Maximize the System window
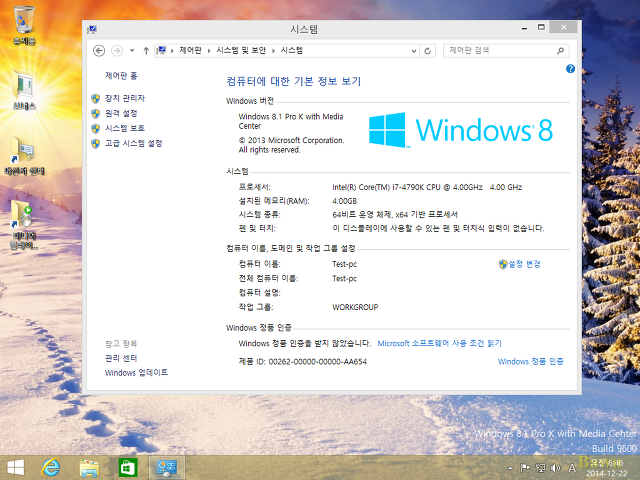The width and height of the screenshot is (640, 480). coord(541,27)
